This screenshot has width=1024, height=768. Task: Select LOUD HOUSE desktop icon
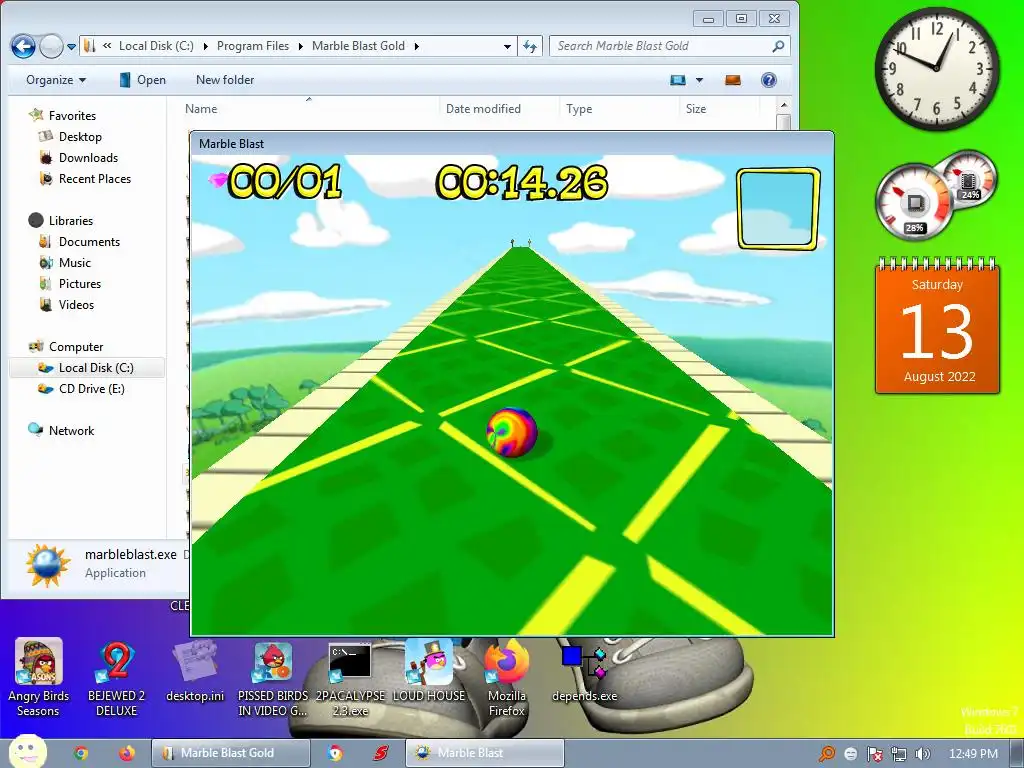point(429,672)
